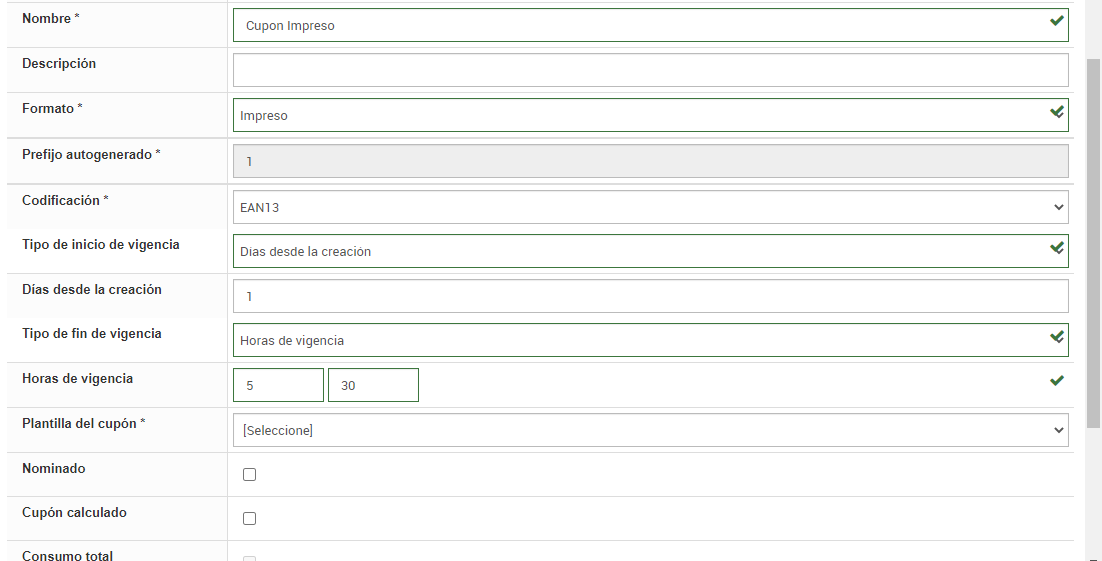Click the validation checkmark in the Formato field
The width and height of the screenshot is (1102, 561).
click(1056, 112)
